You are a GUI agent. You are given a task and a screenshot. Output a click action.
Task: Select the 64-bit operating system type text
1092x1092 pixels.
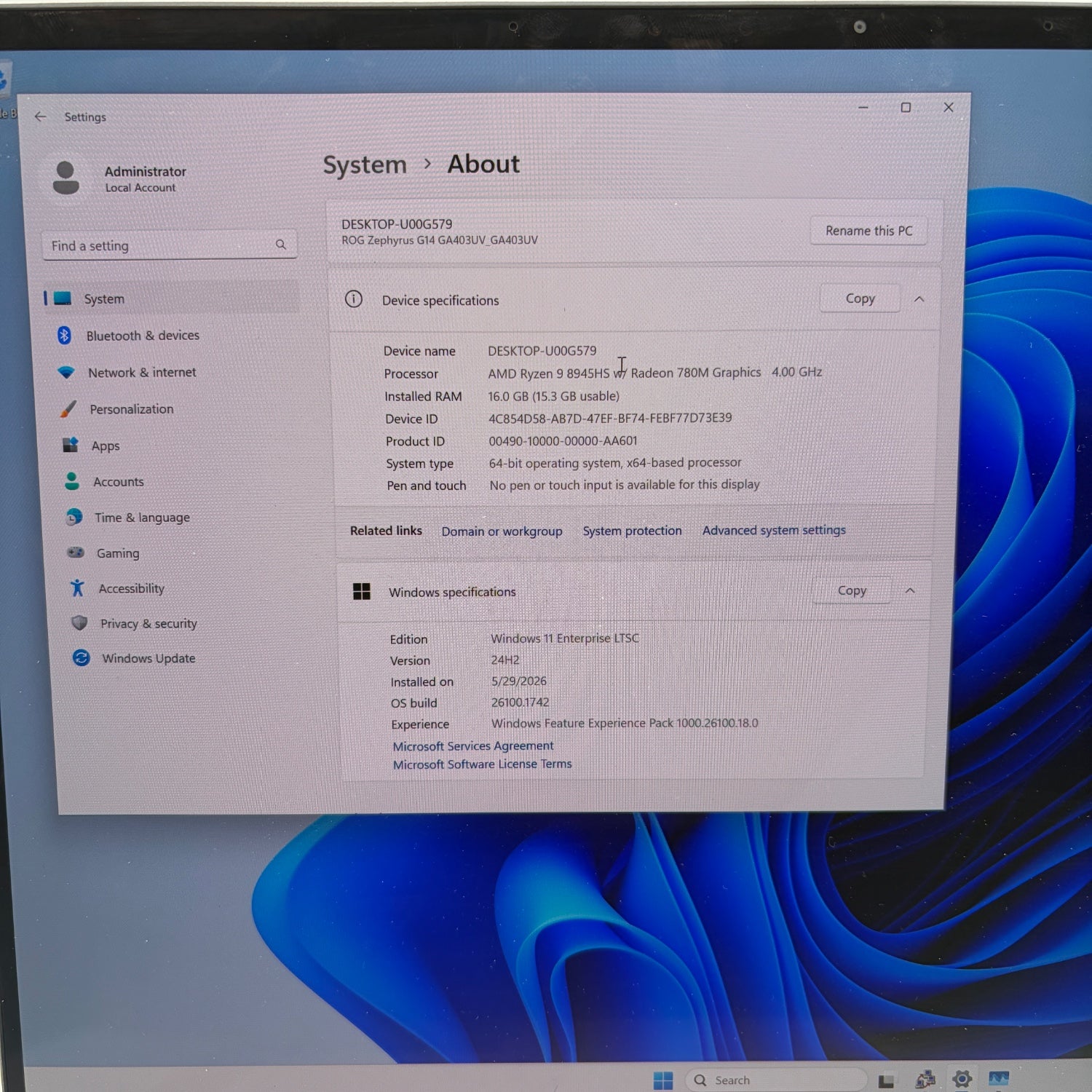click(x=615, y=463)
